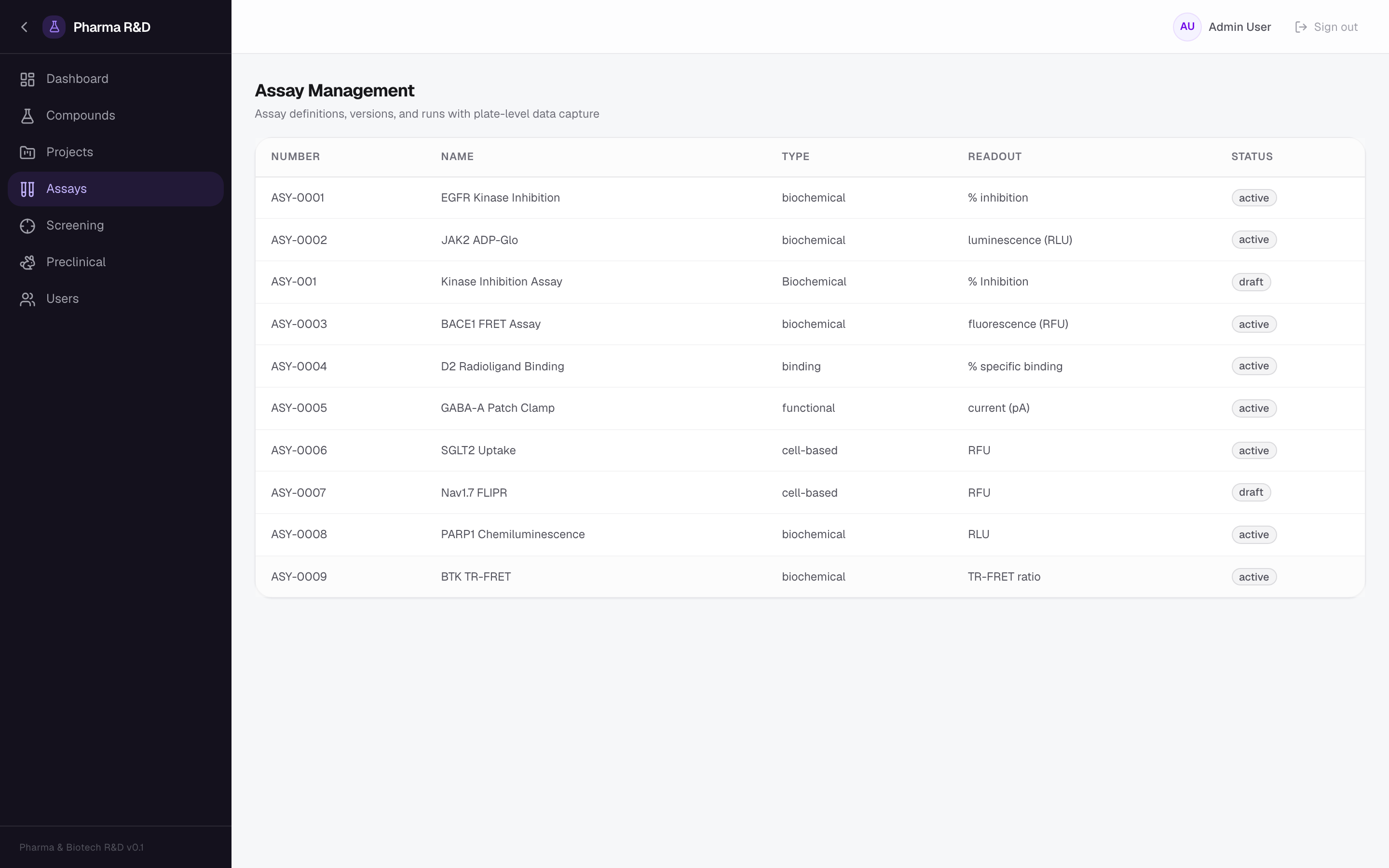
Task: Click the draft badge for Nav1.7 FLIPR
Action: [x=1251, y=492]
